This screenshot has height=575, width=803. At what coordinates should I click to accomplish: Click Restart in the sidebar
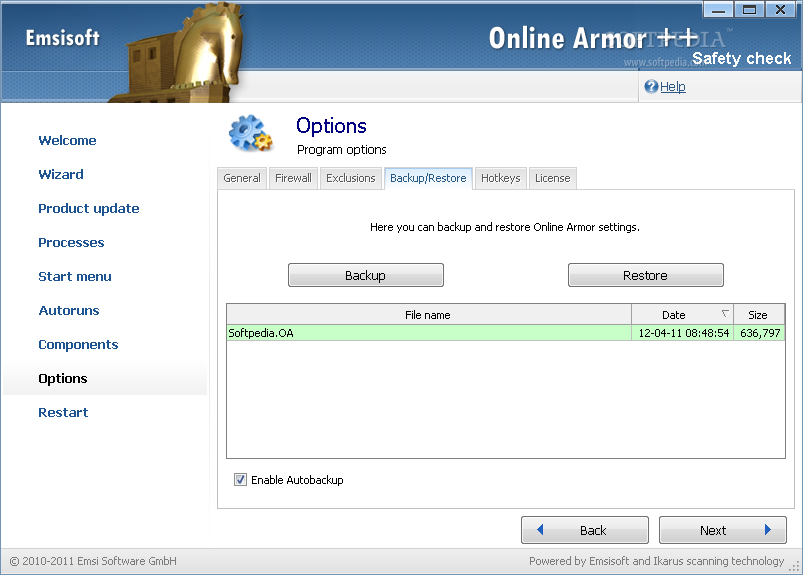[x=63, y=412]
